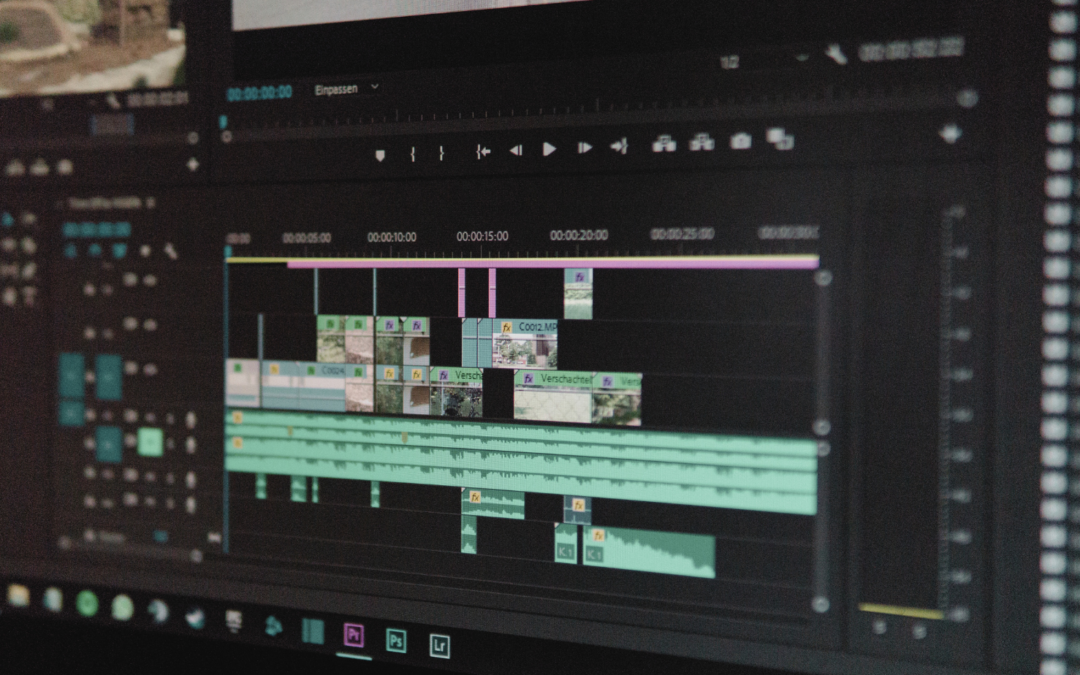Click the Mark In bracket button
Screen dimensions: 1080x675
click(x=413, y=154)
